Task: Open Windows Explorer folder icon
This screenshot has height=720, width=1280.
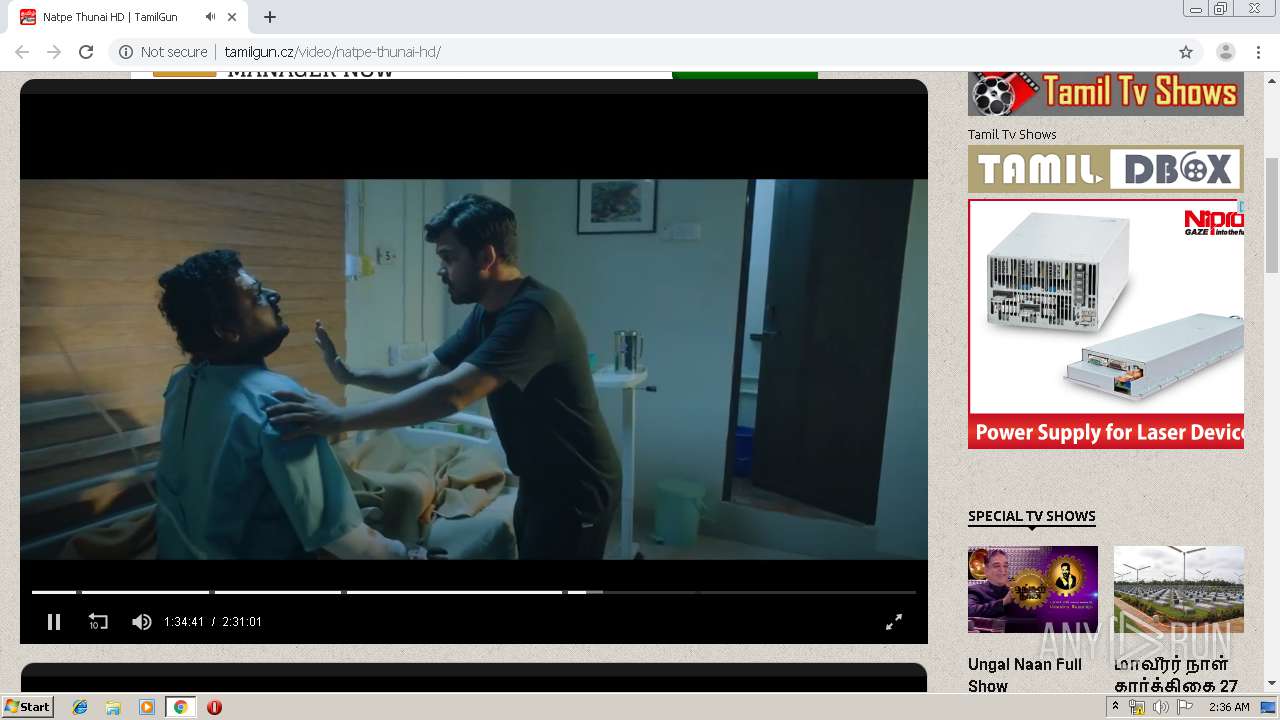Action: [113, 707]
